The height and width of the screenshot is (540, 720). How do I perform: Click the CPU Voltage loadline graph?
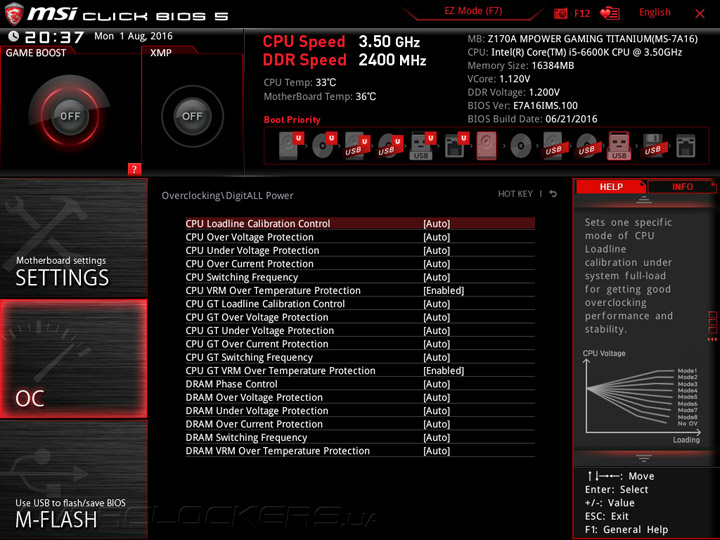click(642, 397)
